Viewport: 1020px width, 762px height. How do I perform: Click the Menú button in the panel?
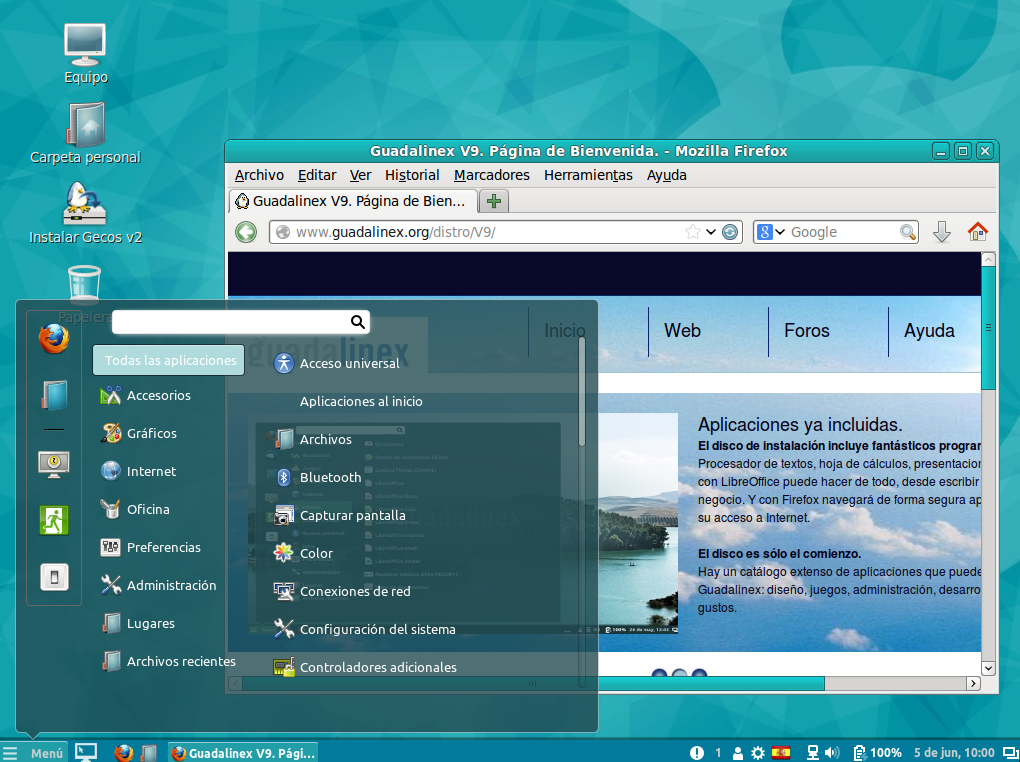tap(34, 753)
